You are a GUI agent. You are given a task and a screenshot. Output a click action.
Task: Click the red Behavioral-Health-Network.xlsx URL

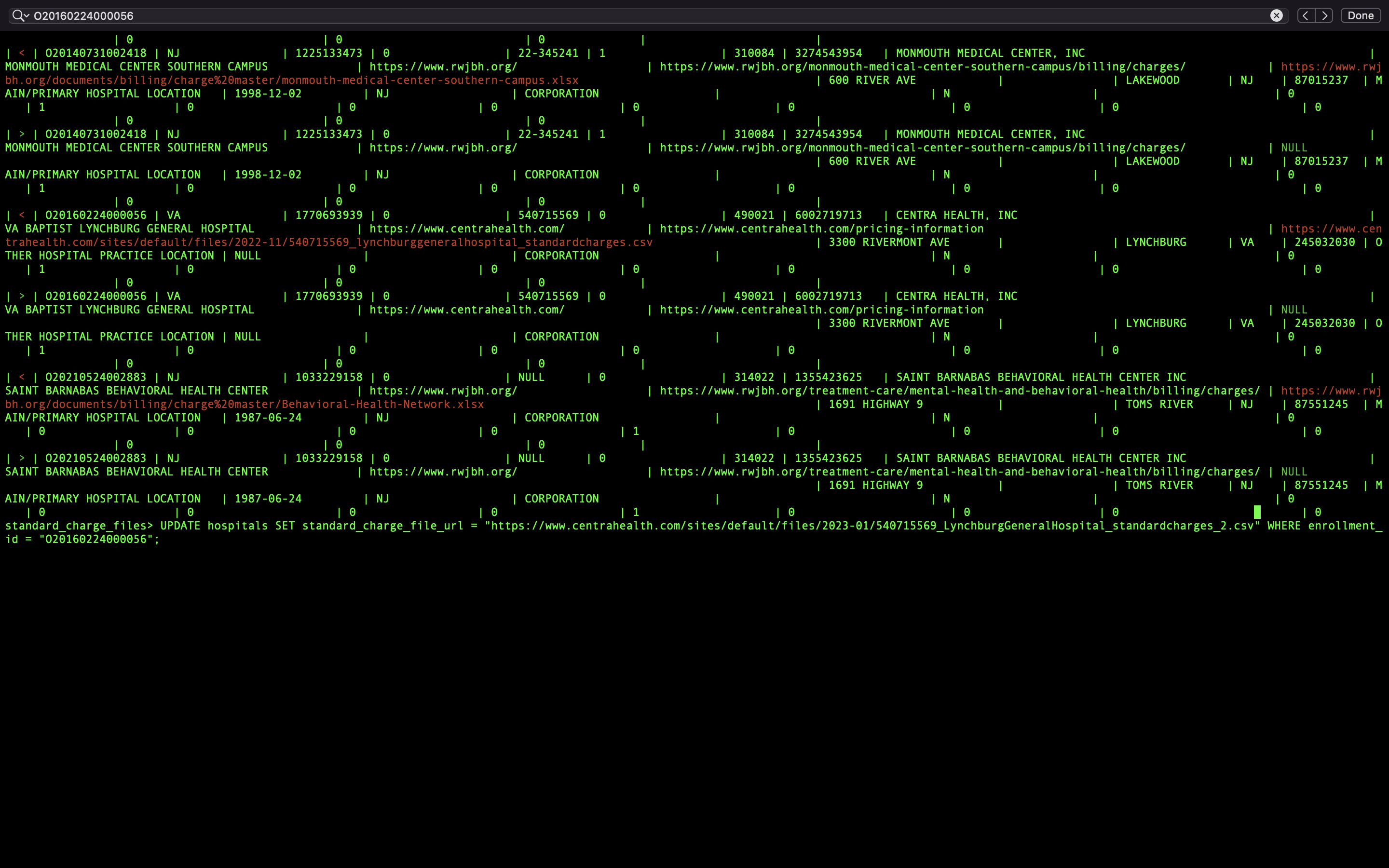click(245, 404)
